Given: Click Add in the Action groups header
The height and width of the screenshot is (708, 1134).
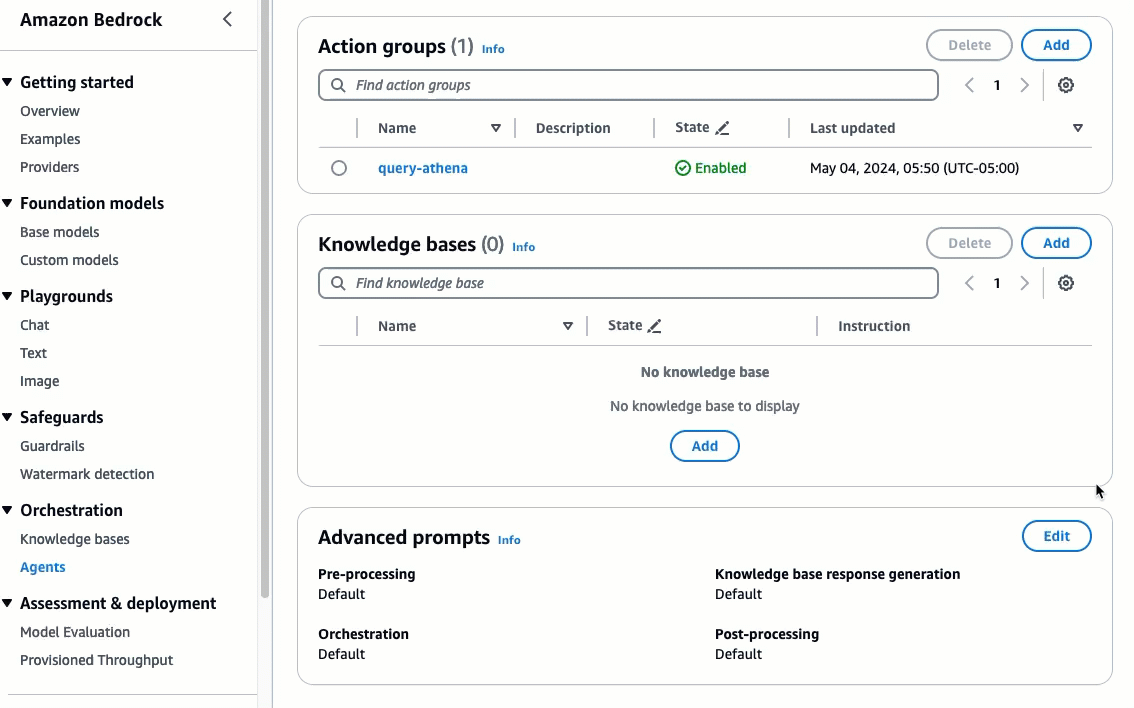Looking at the screenshot, I should click(1056, 45).
